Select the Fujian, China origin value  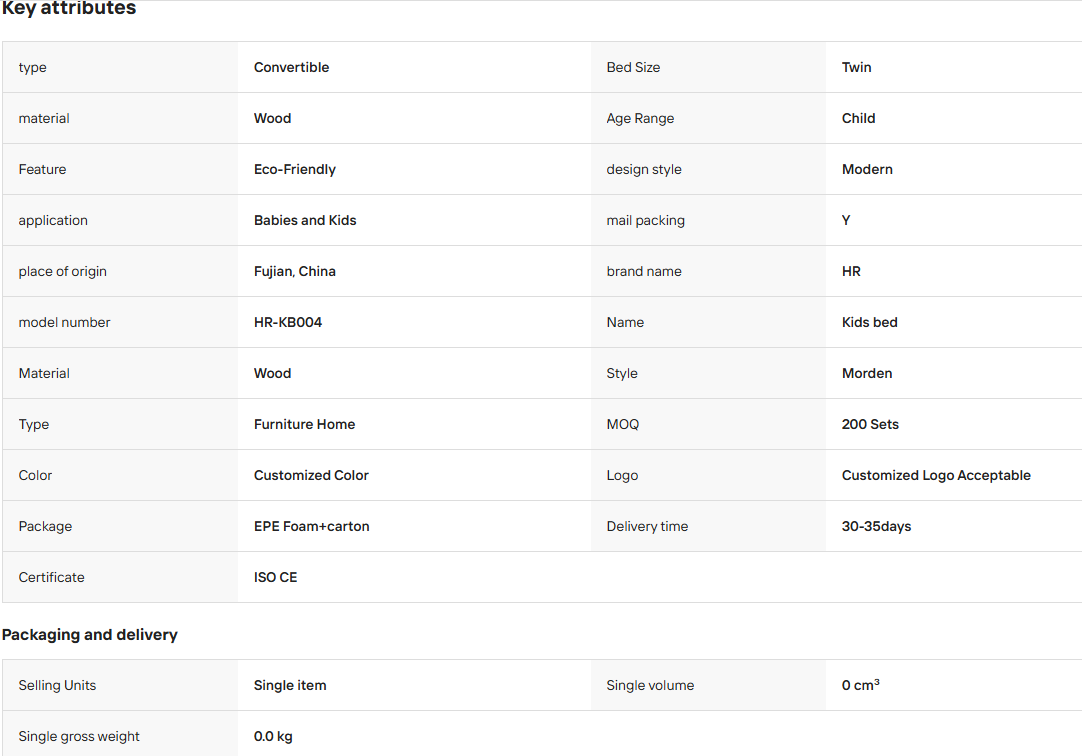pyautogui.click(x=295, y=271)
